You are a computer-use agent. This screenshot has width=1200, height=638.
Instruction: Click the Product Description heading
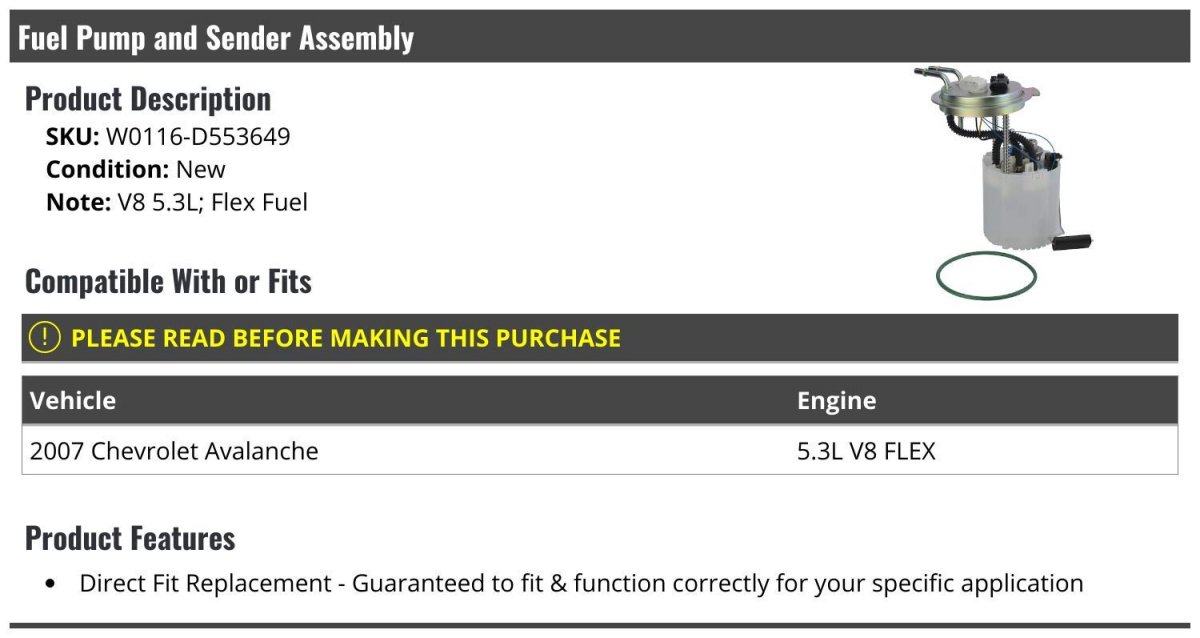[x=148, y=99]
